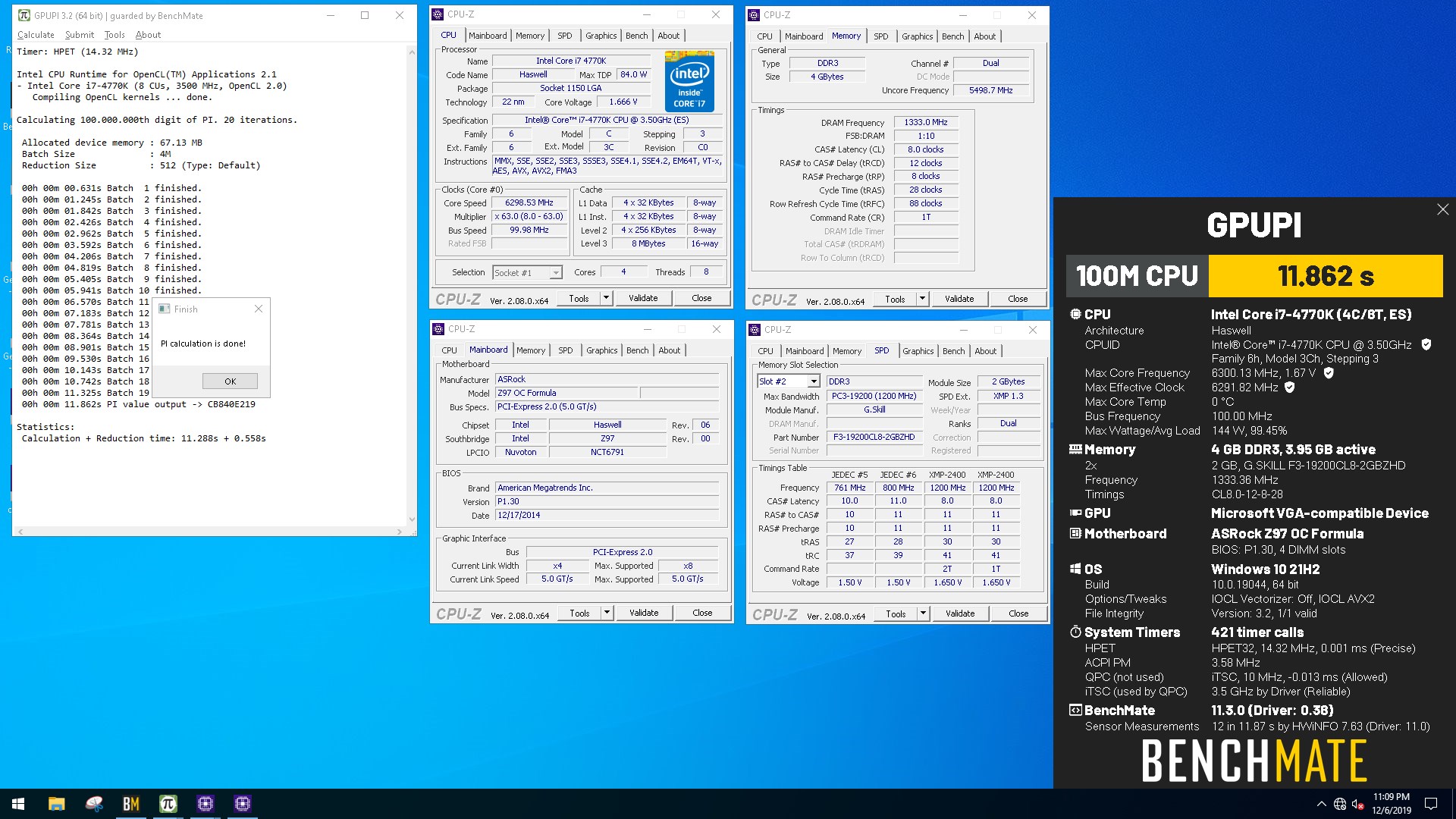This screenshot has width=1456, height=819.
Task: Select Graphics tab in top-right CPU-Z Memory window
Action: [918, 36]
